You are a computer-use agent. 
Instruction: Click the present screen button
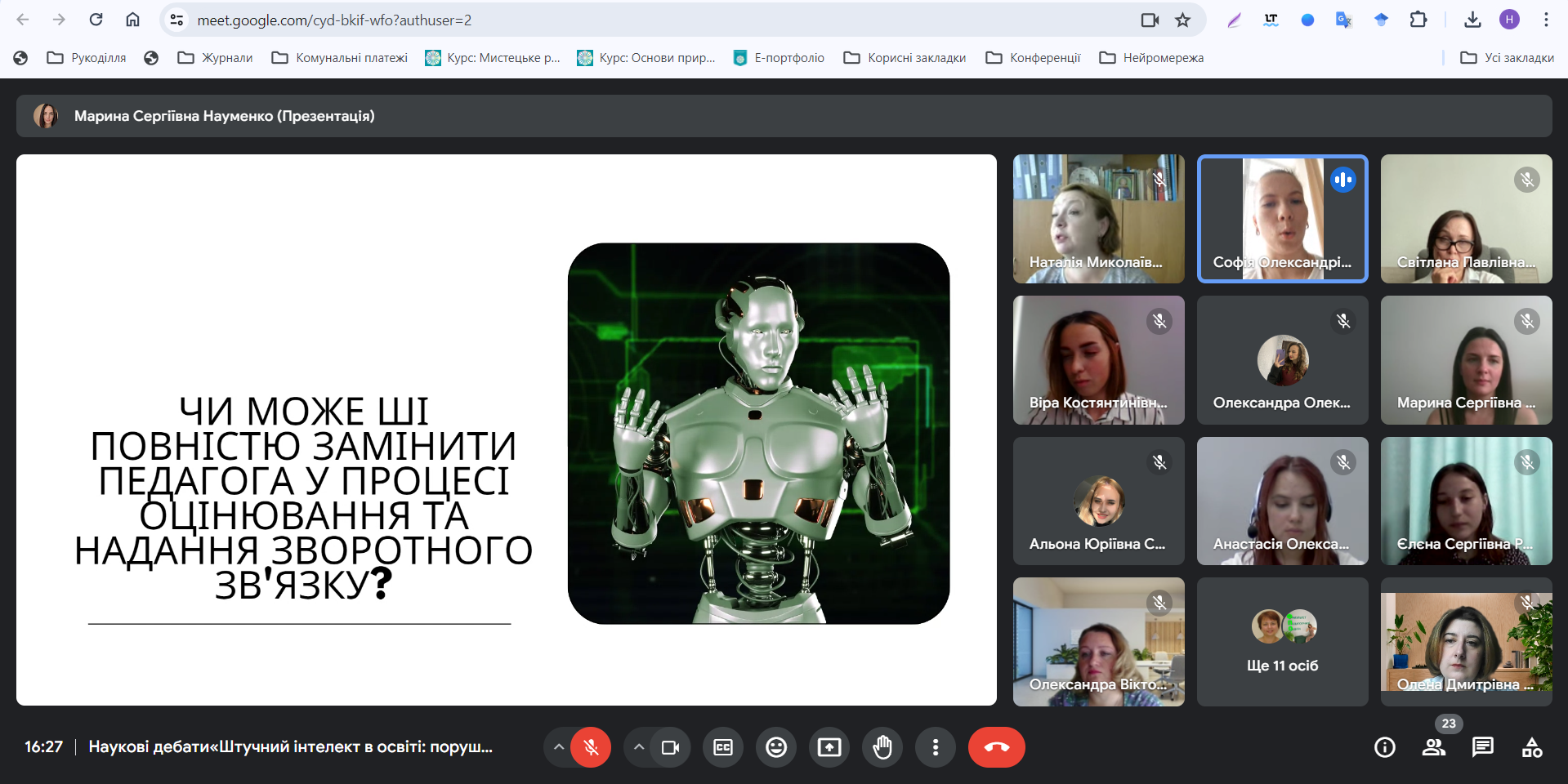(829, 747)
